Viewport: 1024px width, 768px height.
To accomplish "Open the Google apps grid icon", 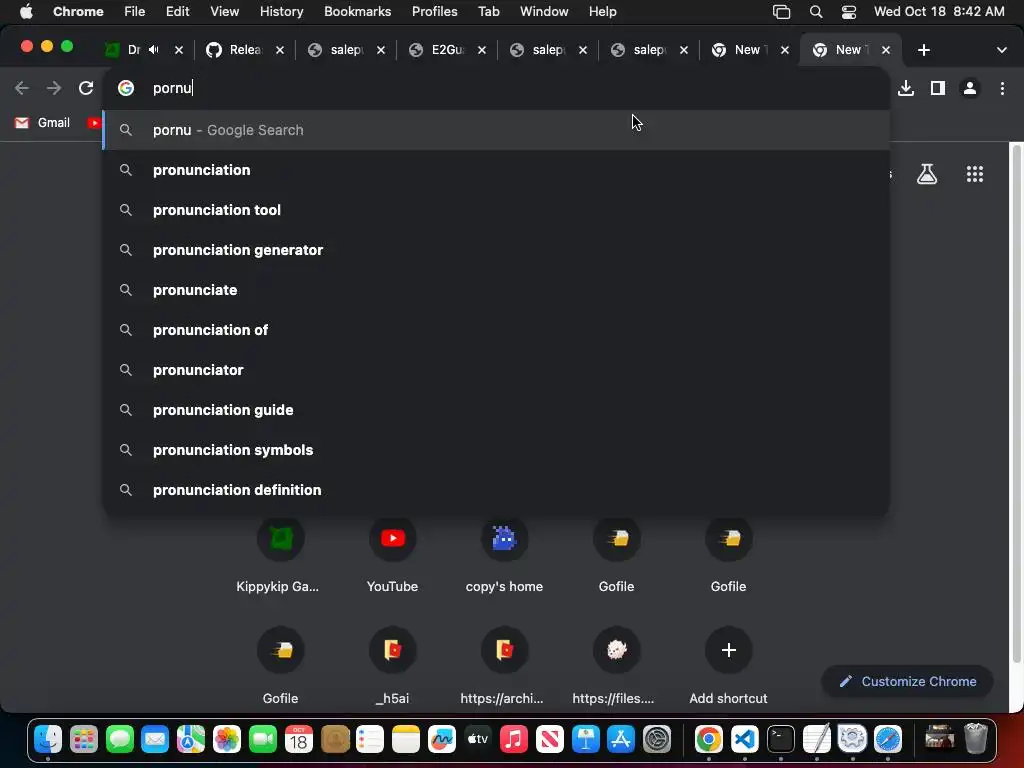I will click(974, 174).
